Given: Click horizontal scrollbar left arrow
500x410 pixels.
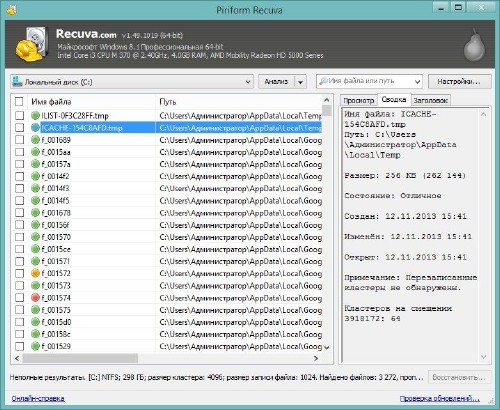Looking at the screenshot, I should [x=17, y=358].
